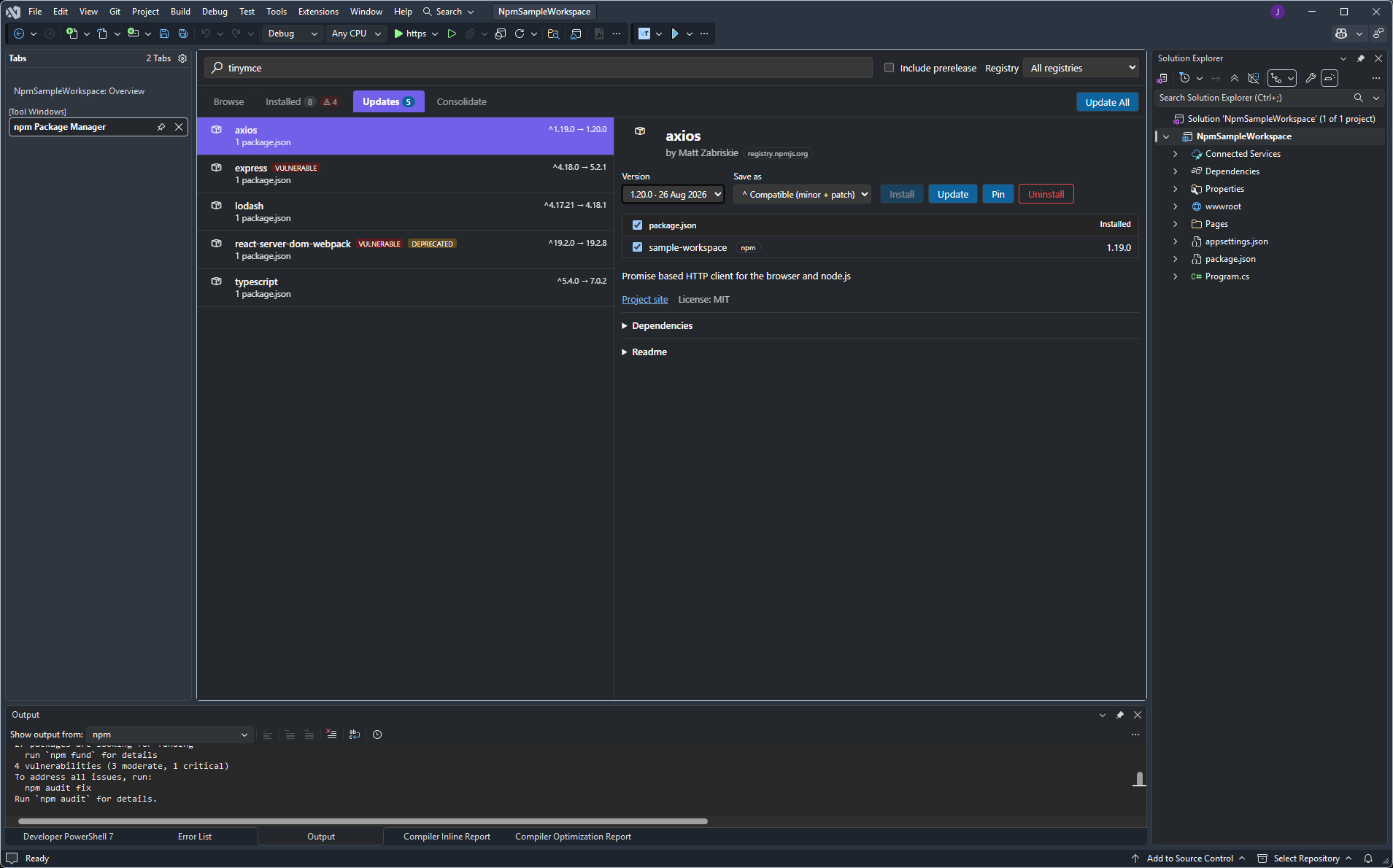Screen dimensions: 1393x868
Task: Select the typescript package row
Action: tap(405, 287)
